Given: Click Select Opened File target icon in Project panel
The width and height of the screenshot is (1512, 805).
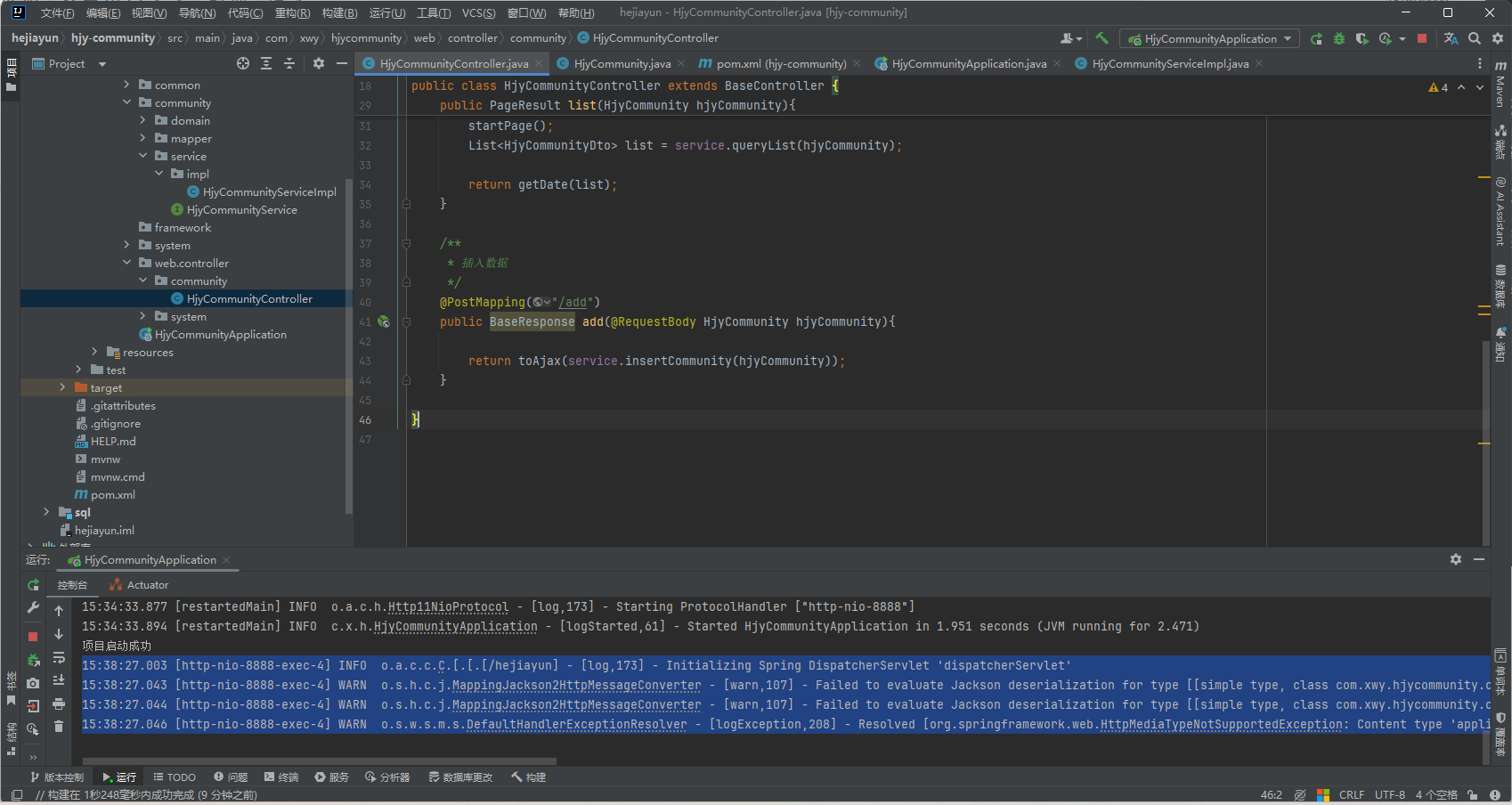Looking at the screenshot, I should tap(243, 63).
